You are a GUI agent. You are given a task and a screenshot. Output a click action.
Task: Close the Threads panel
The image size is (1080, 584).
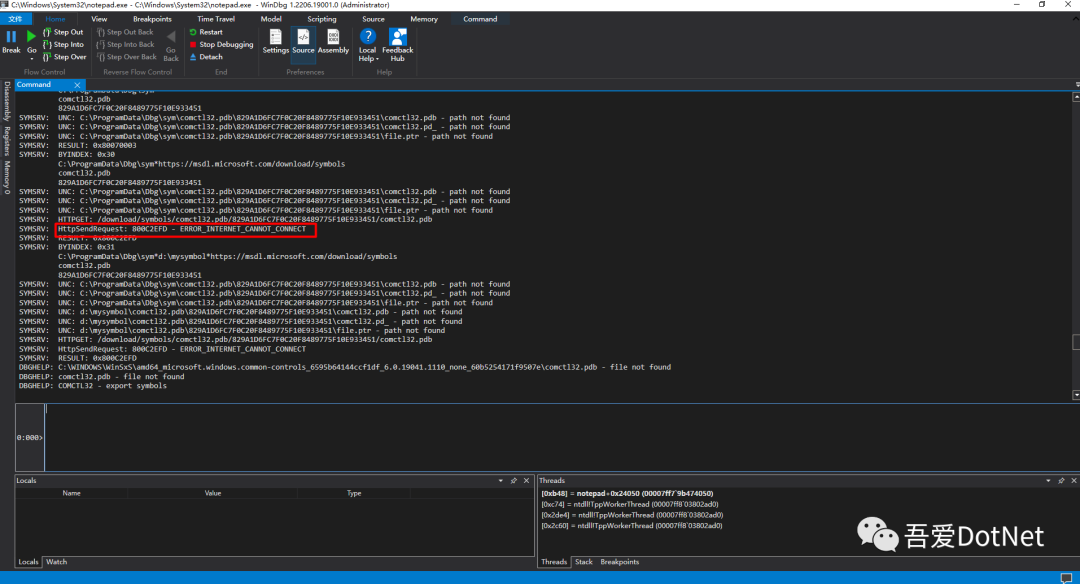point(1074,481)
